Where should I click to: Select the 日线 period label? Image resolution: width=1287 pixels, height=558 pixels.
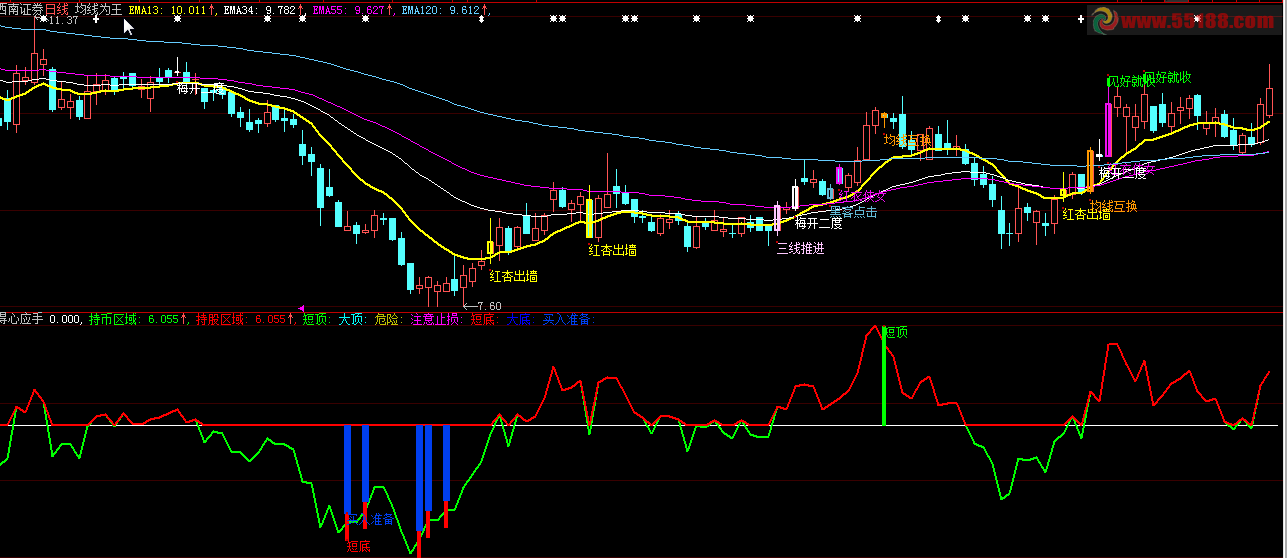click(x=58, y=9)
